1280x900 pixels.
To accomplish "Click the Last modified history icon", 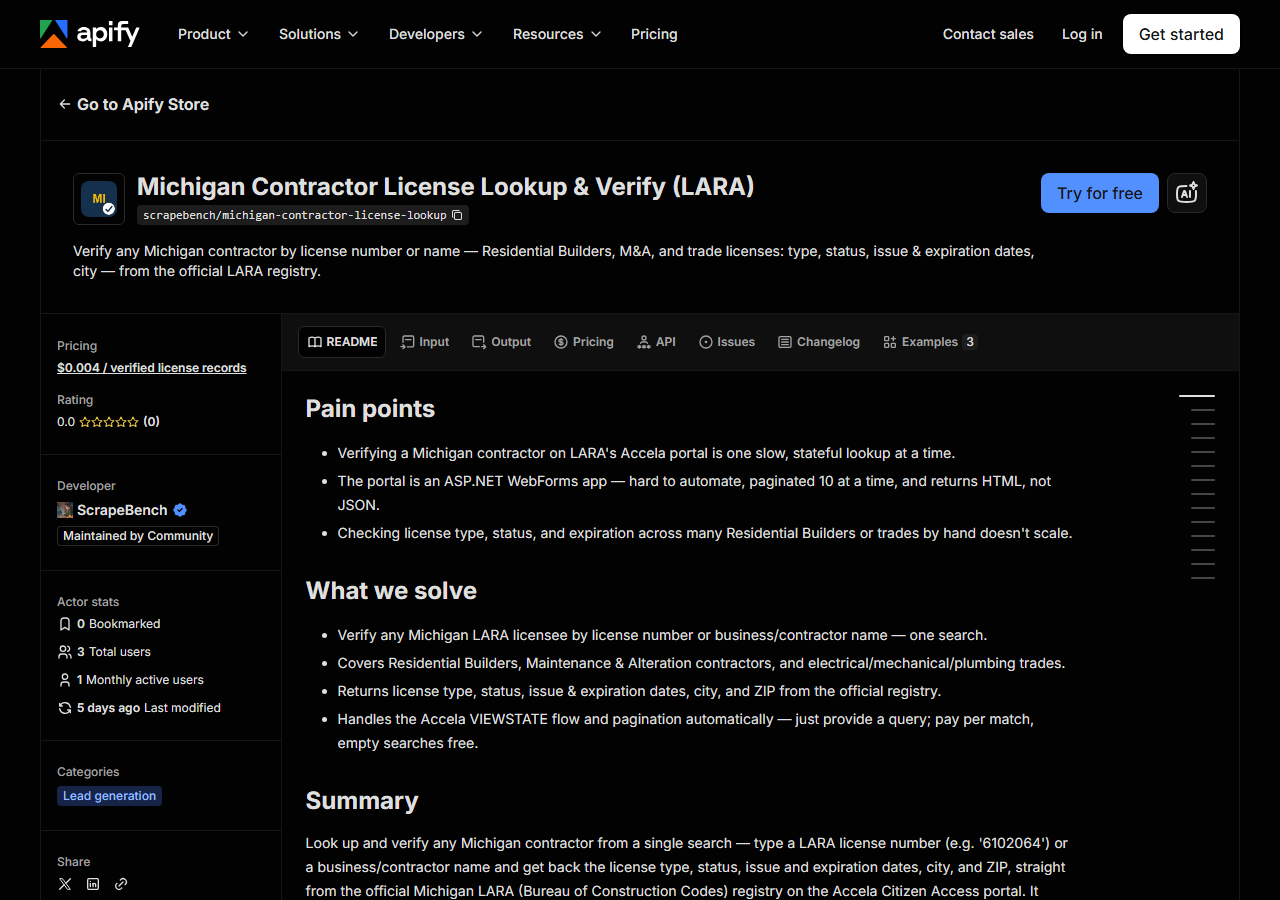I will [65, 708].
